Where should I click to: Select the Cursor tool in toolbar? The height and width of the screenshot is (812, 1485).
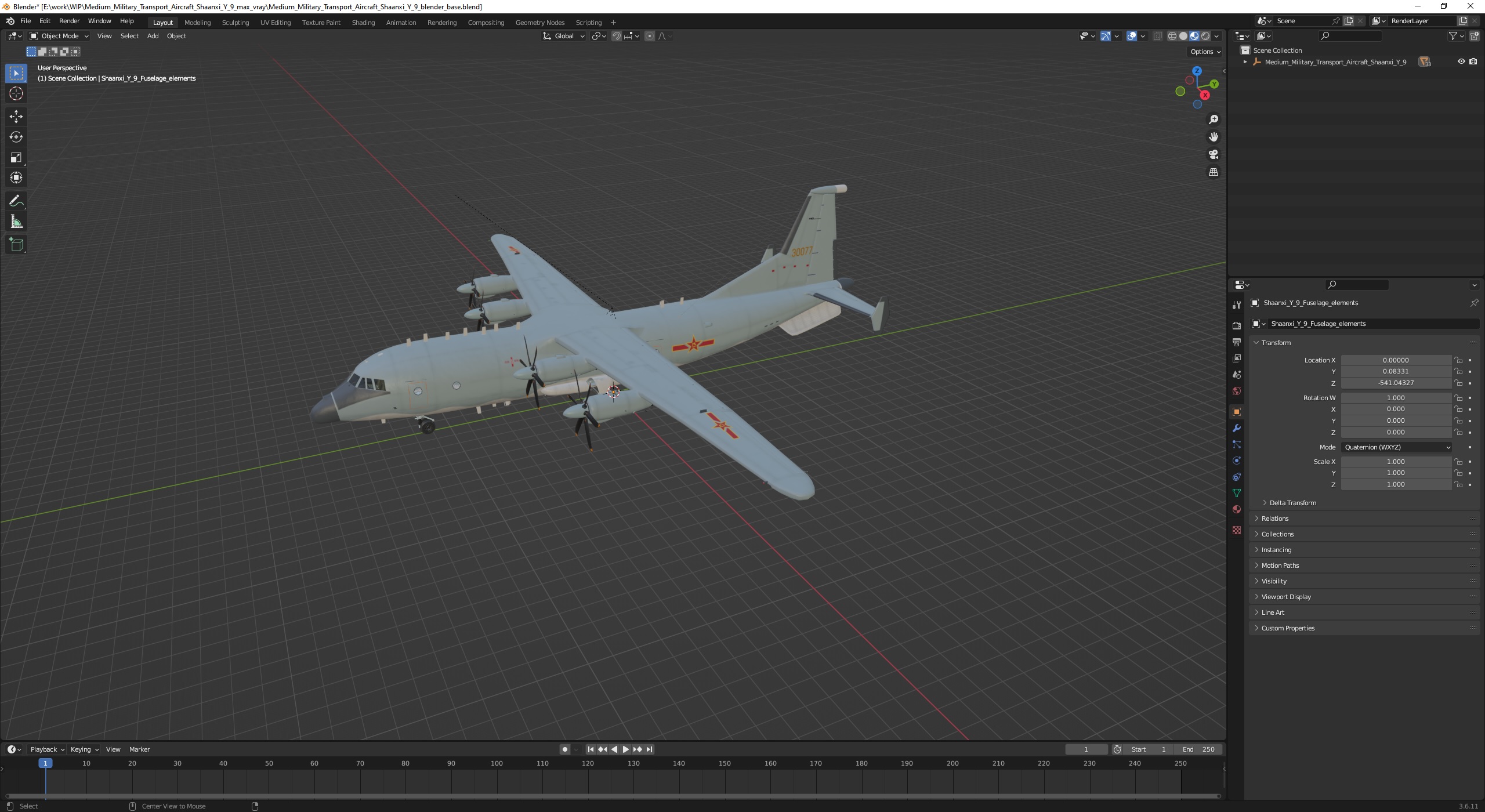tap(16, 93)
